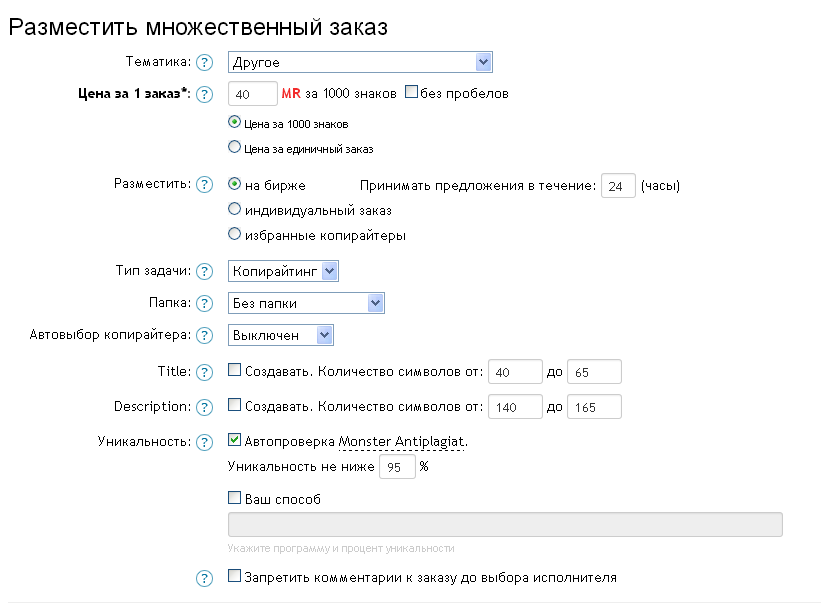Image resolution: width=821 pixels, height=603 pixels.
Task: Select Цена за единичный заказ radio button
Action: click(235, 147)
